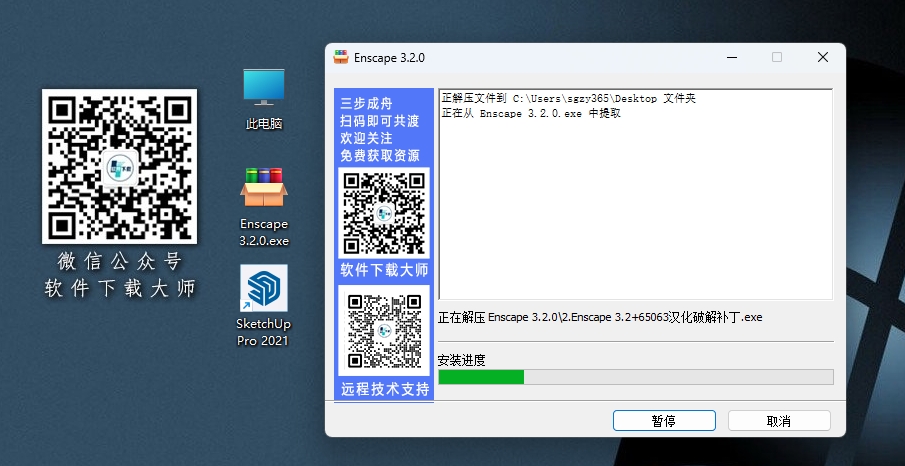The width and height of the screenshot is (905, 466).
Task: Click the green 安装进度 progress bar
Action: click(635, 377)
